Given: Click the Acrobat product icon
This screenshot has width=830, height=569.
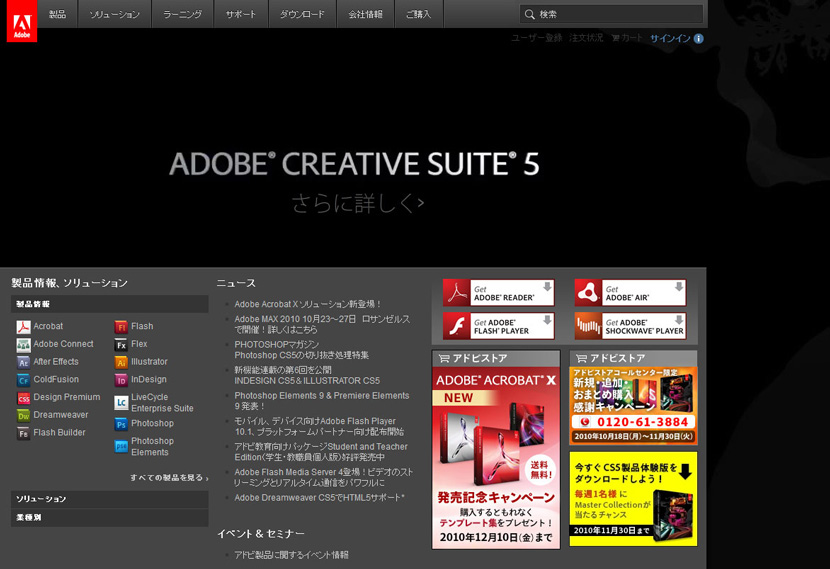Looking at the screenshot, I should click(23, 327).
